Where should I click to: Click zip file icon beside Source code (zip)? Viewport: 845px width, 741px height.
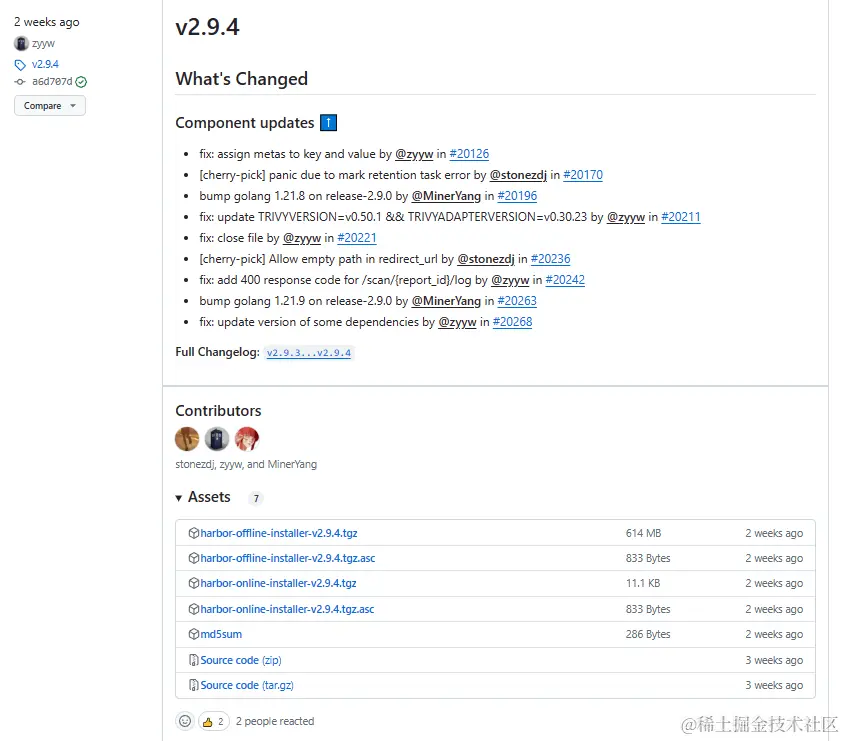pos(193,660)
